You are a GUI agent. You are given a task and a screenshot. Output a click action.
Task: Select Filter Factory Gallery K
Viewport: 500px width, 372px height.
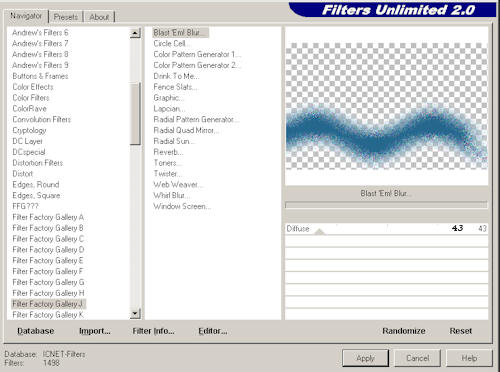(48, 315)
